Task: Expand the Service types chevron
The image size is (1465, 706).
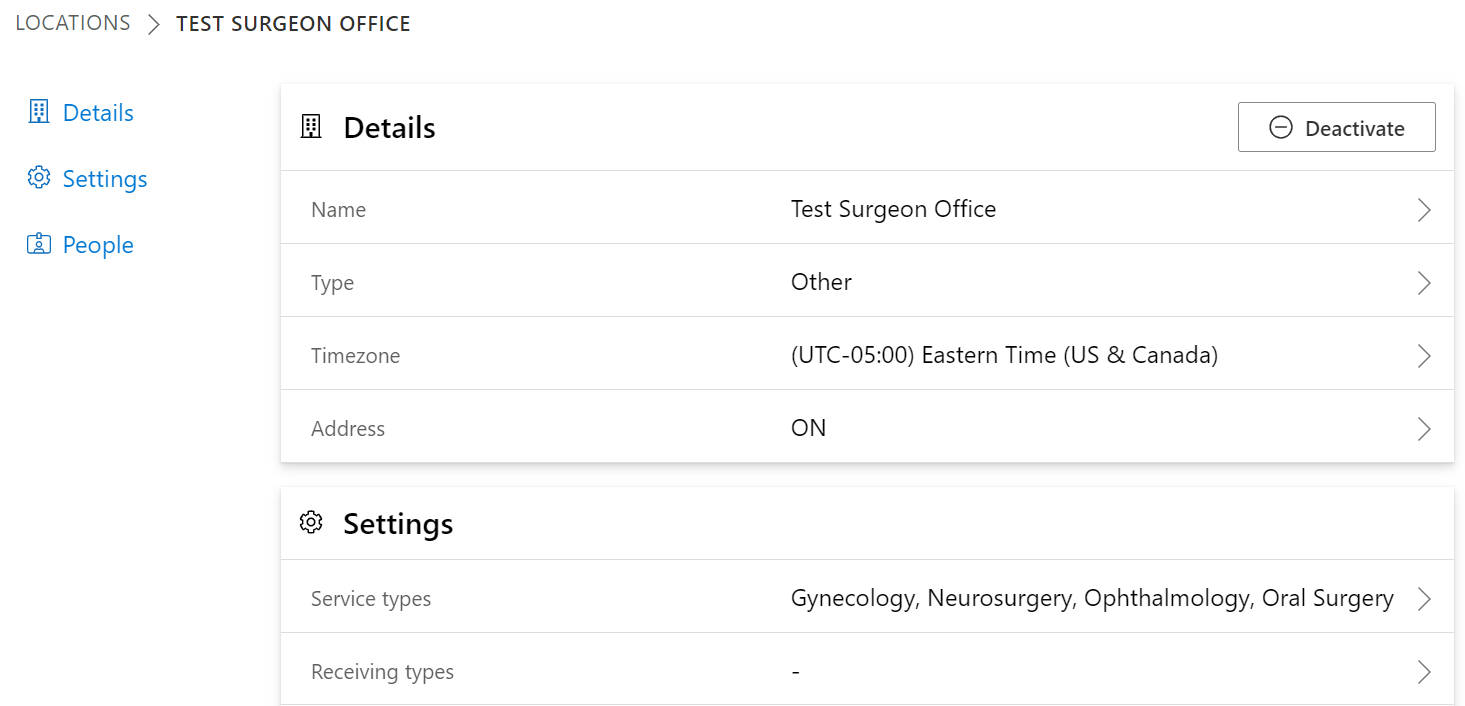Action: point(1424,597)
